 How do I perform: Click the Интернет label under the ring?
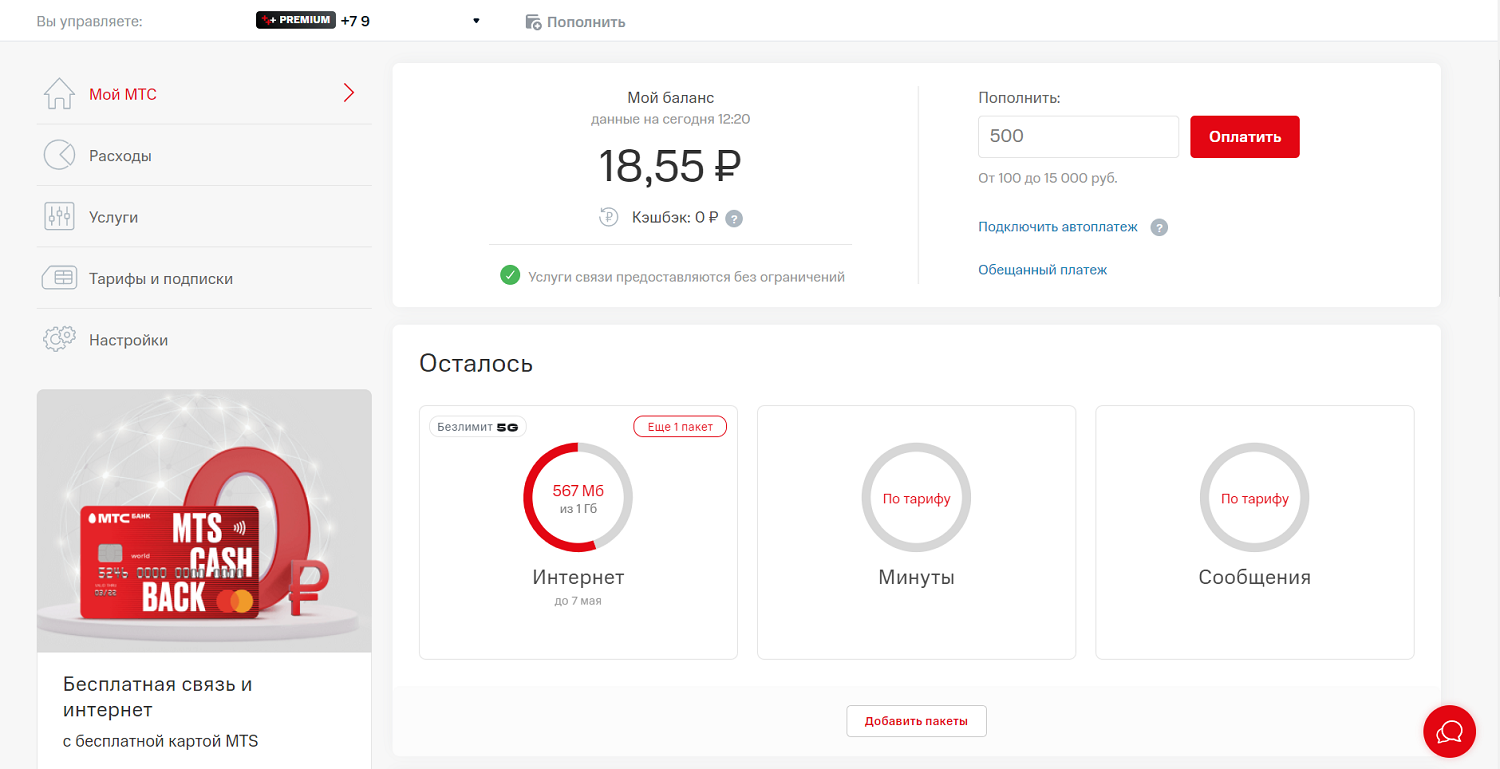tap(578, 577)
